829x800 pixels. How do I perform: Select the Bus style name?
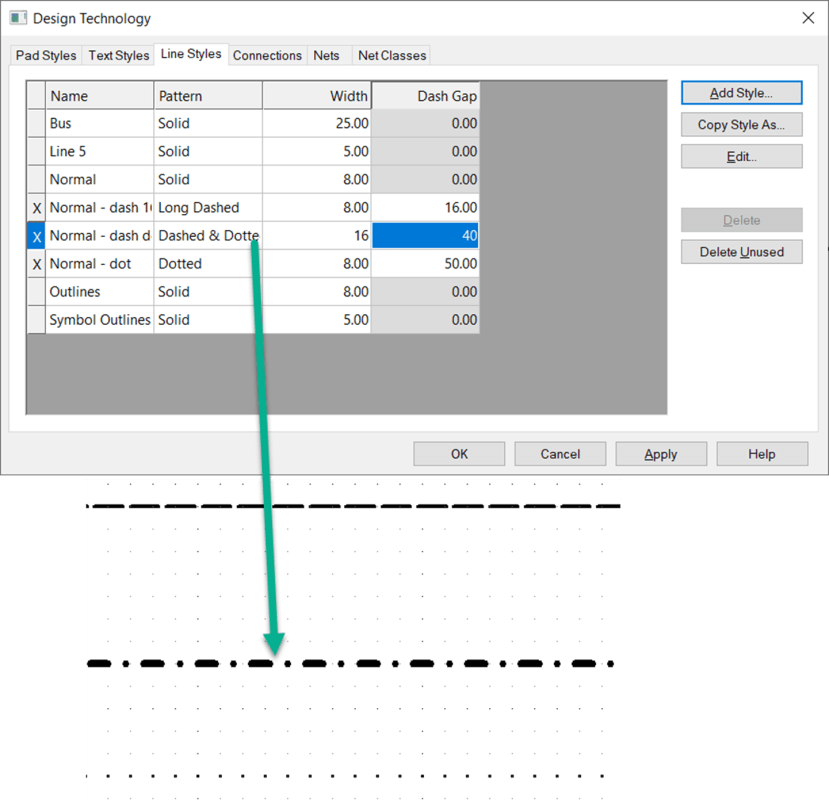pos(100,123)
